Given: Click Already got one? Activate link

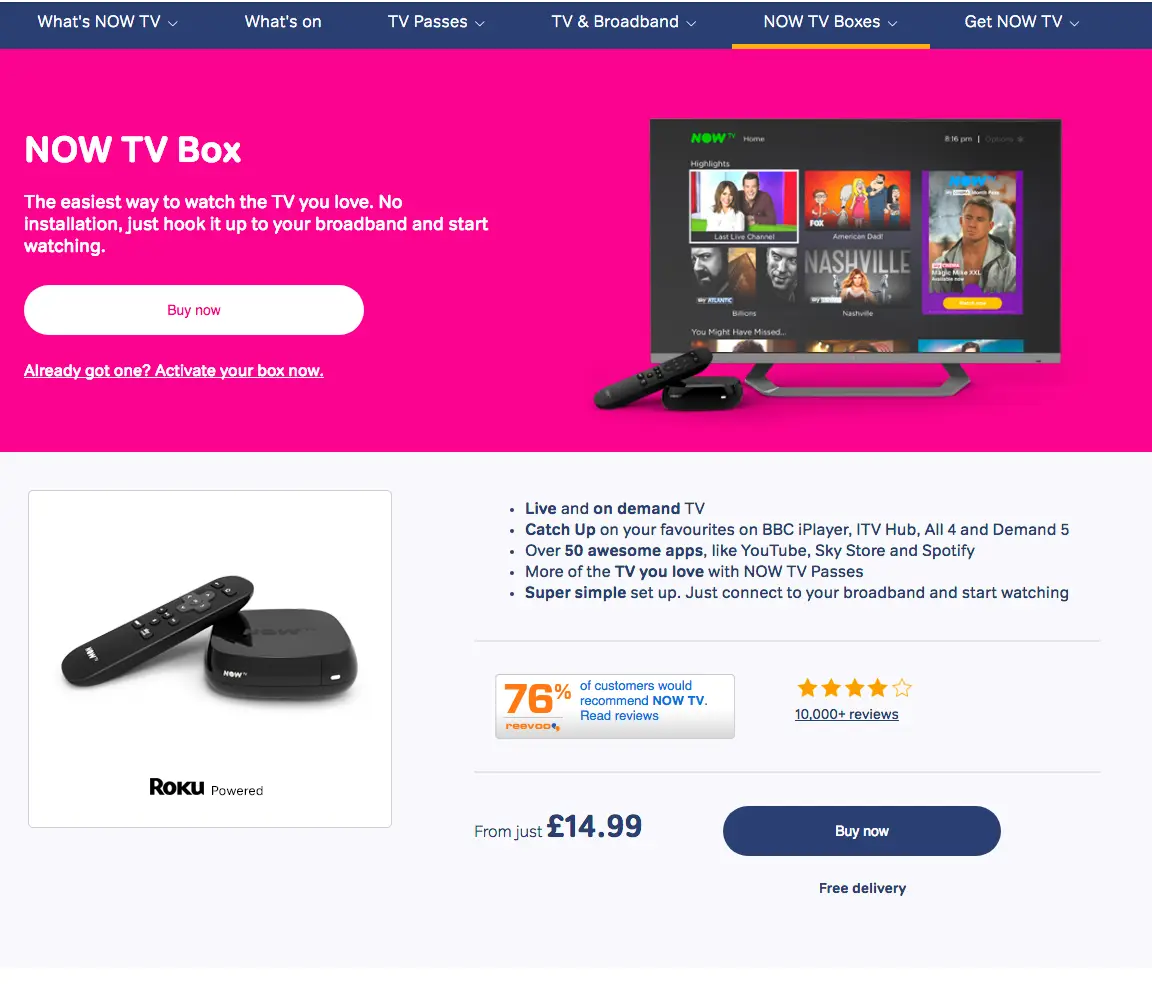Looking at the screenshot, I should click(173, 370).
